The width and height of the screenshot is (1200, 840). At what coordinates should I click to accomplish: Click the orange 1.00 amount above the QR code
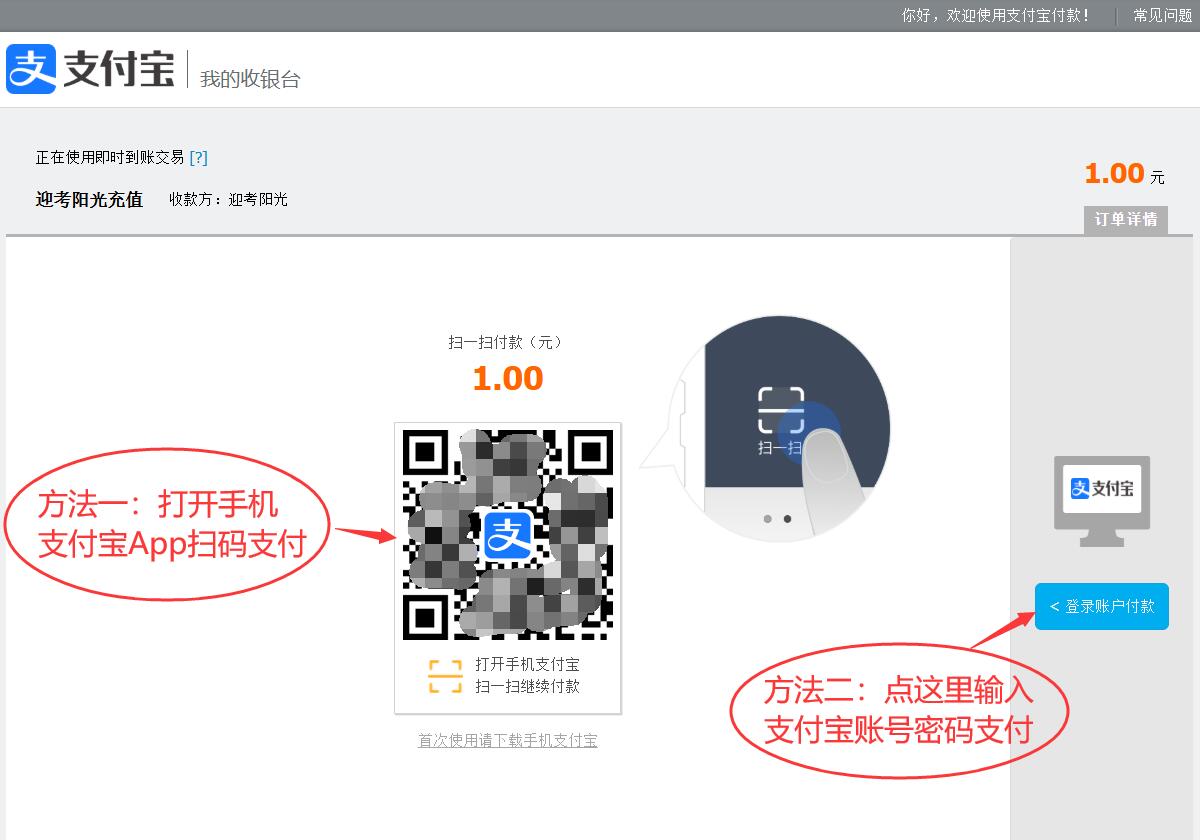(x=508, y=378)
